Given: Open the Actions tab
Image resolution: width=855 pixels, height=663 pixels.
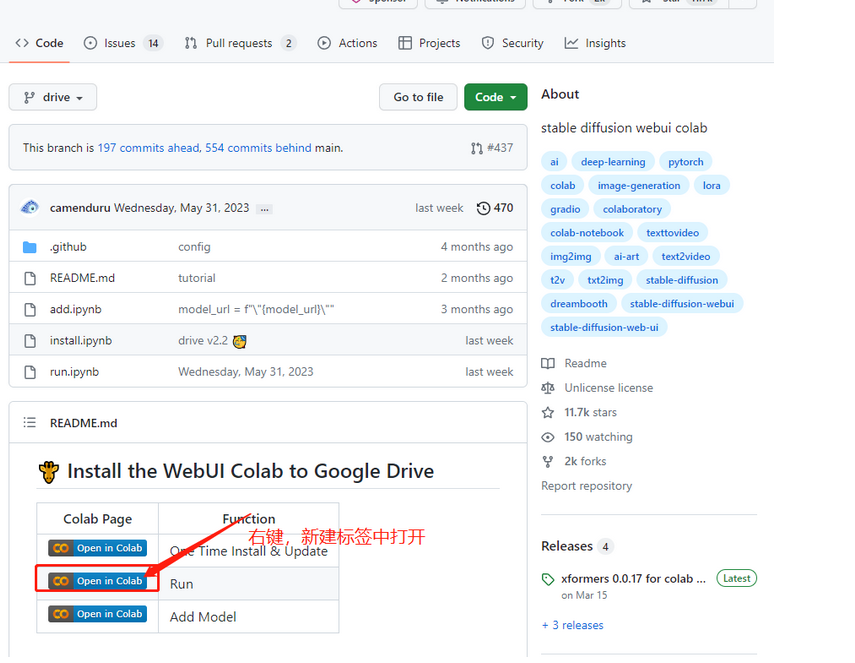Looking at the screenshot, I should [x=347, y=43].
